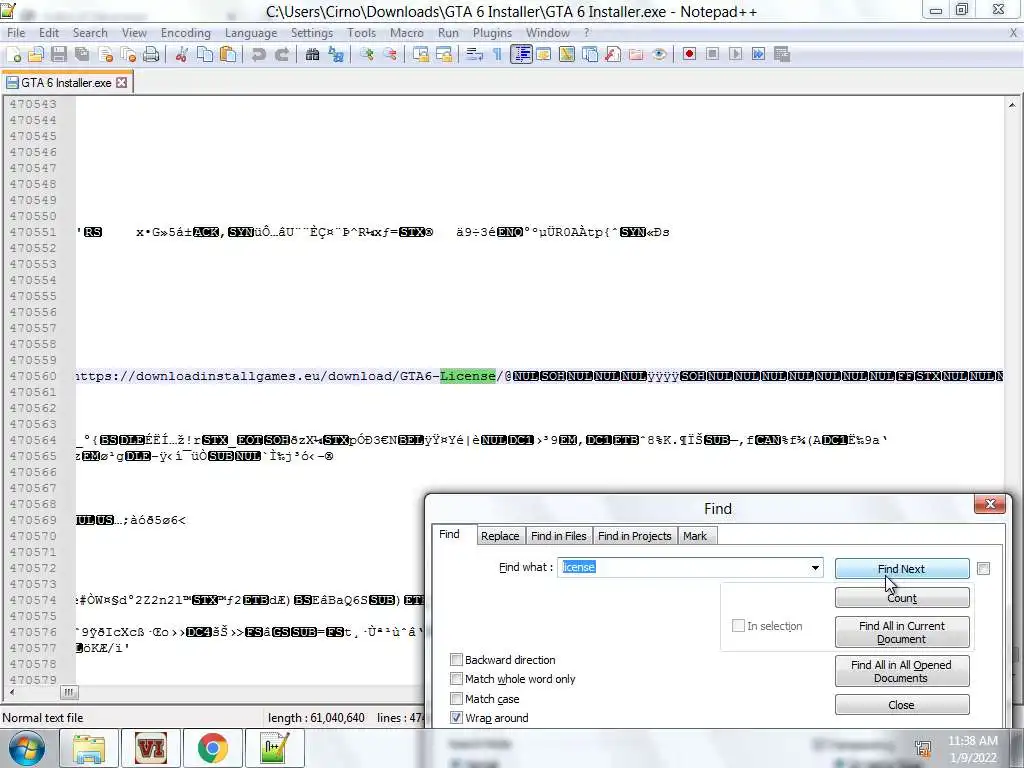Click the Redo arrow icon
This screenshot has width=1024, height=768.
pyautogui.click(x=281, y=55)
